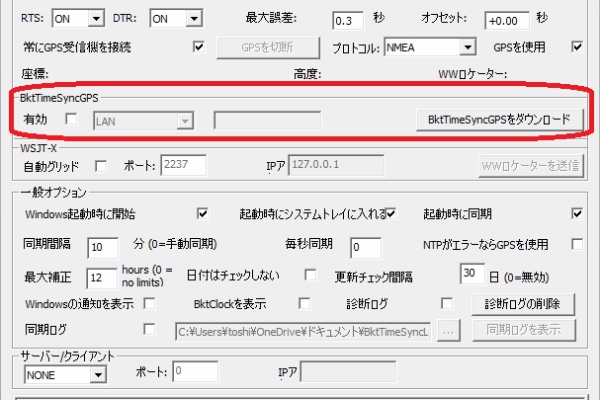Screen dimensions: 600x400
Task: Toggle GPSを使用 checkbox
Action: (576, 46)
